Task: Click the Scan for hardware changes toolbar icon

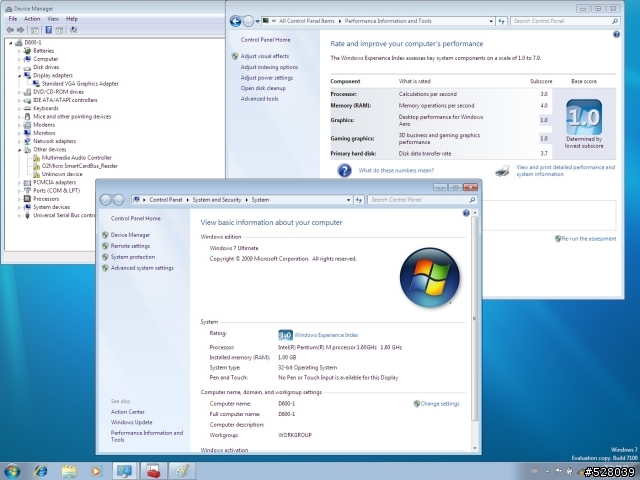Action: 73,30
